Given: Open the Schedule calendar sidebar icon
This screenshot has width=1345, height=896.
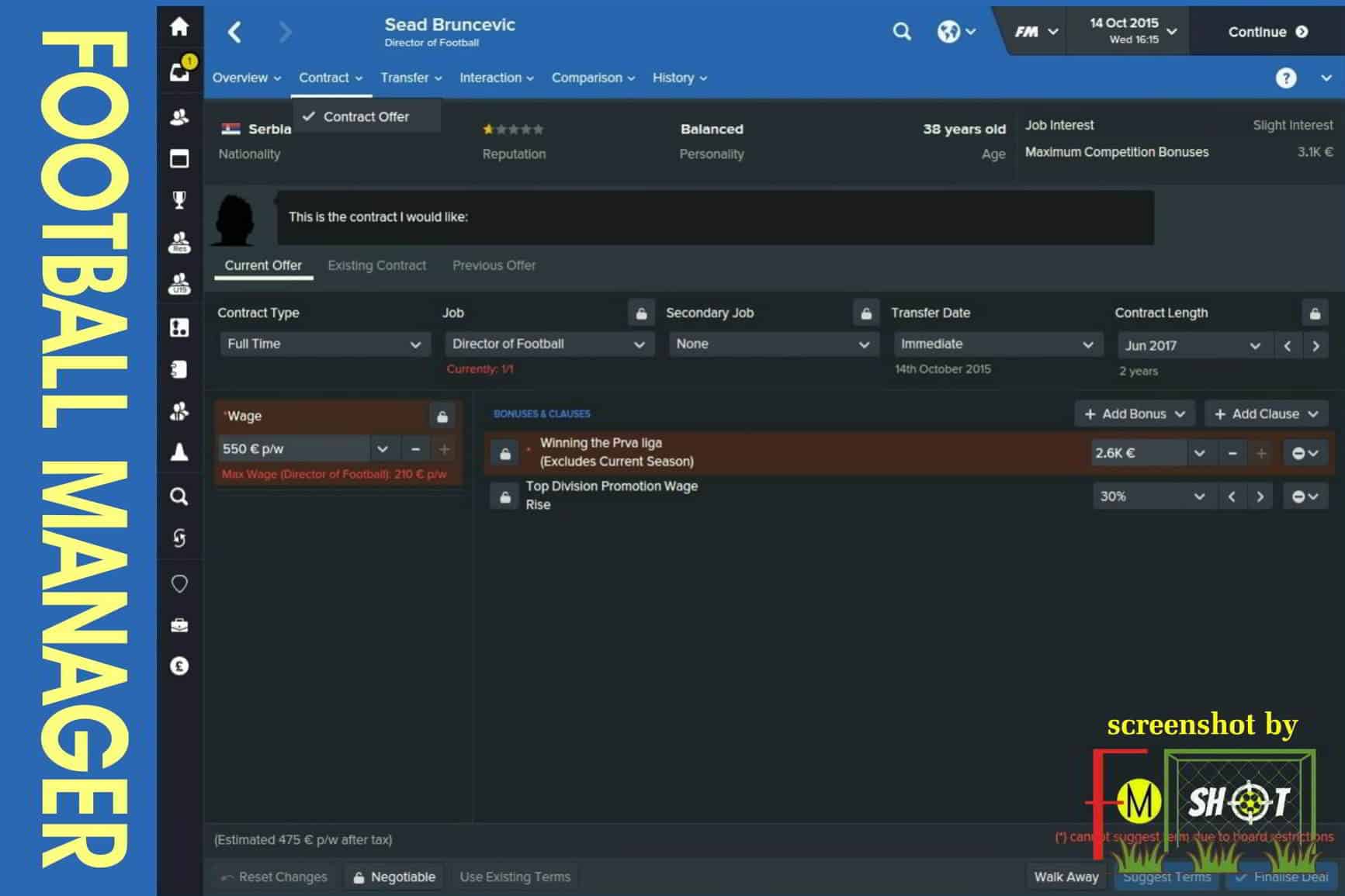Looking at the screenshot, I should click(x=179, y=158).
